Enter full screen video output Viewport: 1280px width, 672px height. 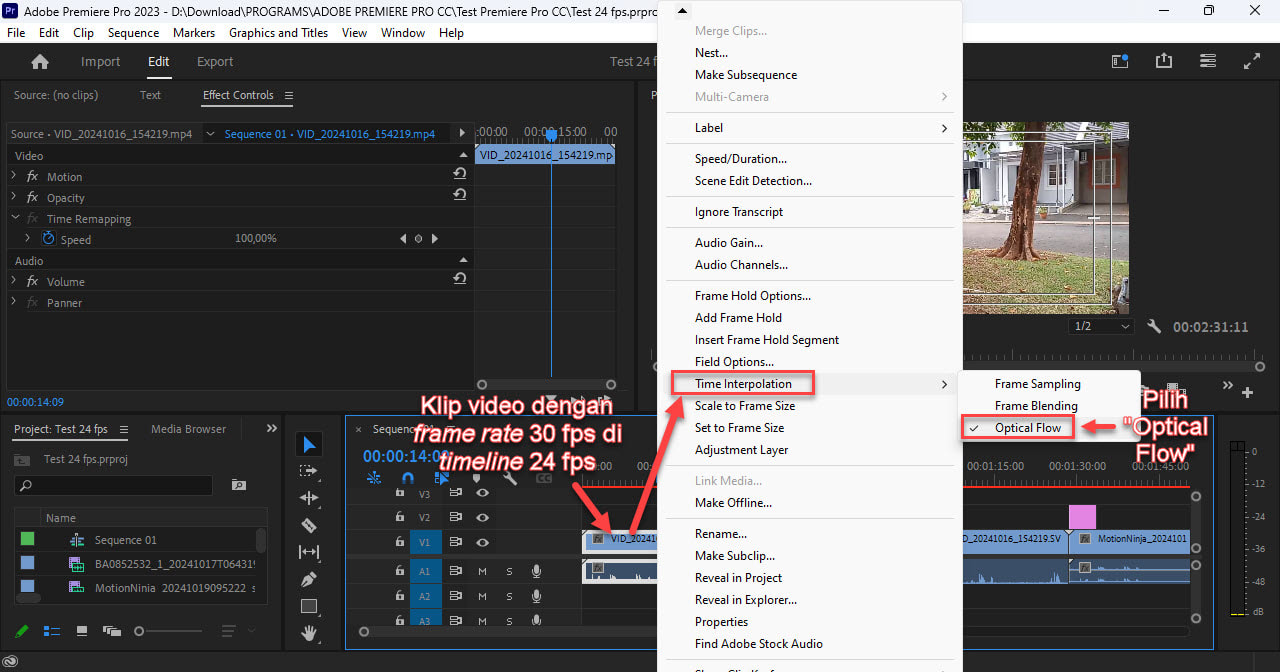point(1252,62)
